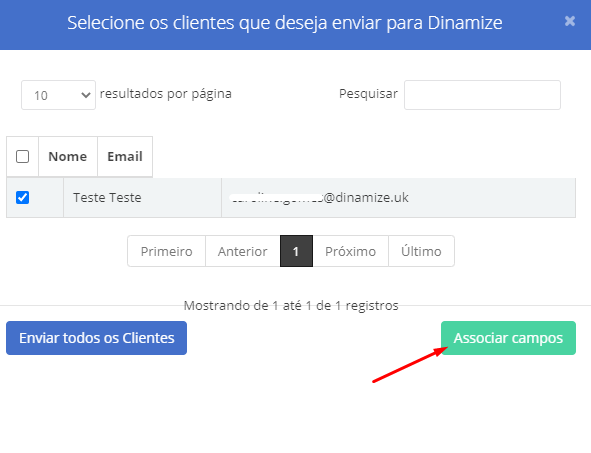Click Enviar todos os Clientes button
The height and width of the screenshot is (453, 591).
coord(96,338)
